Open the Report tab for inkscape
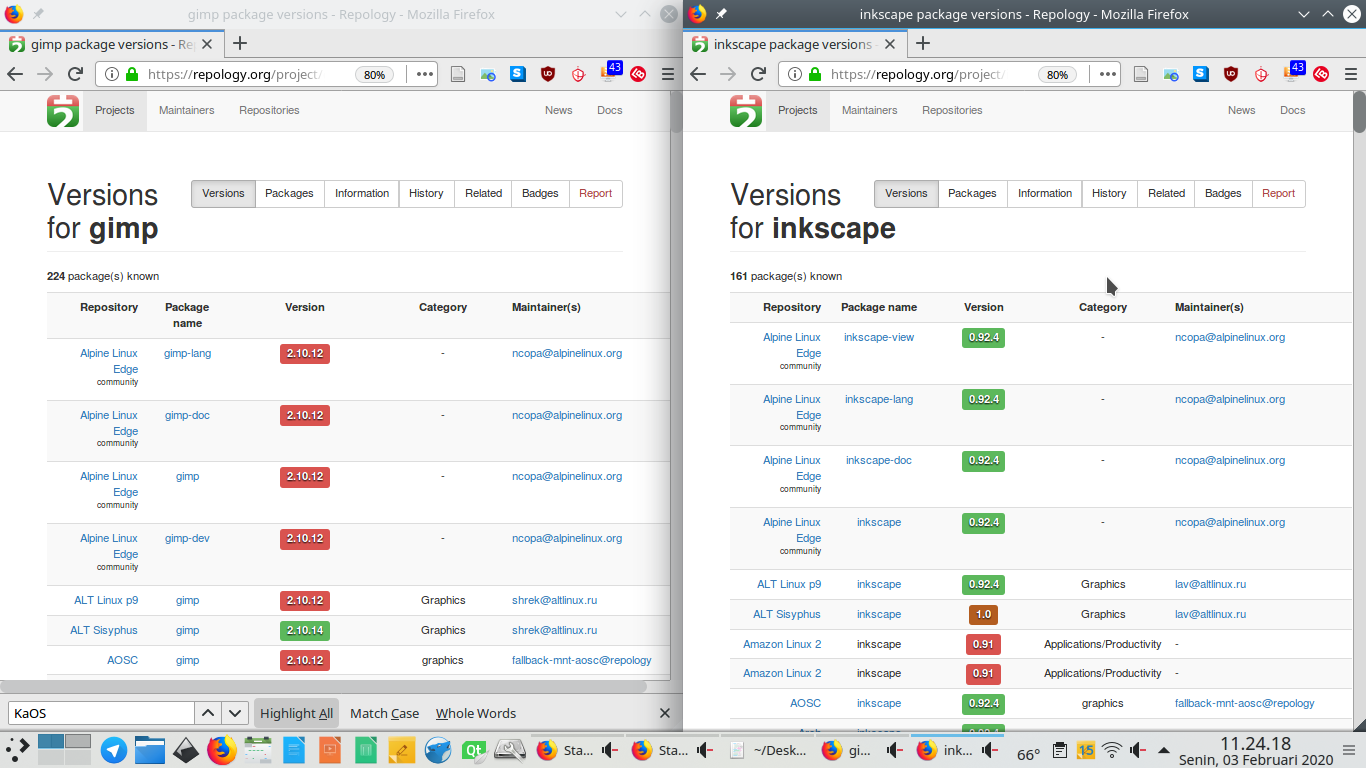 click(1279, 193)
